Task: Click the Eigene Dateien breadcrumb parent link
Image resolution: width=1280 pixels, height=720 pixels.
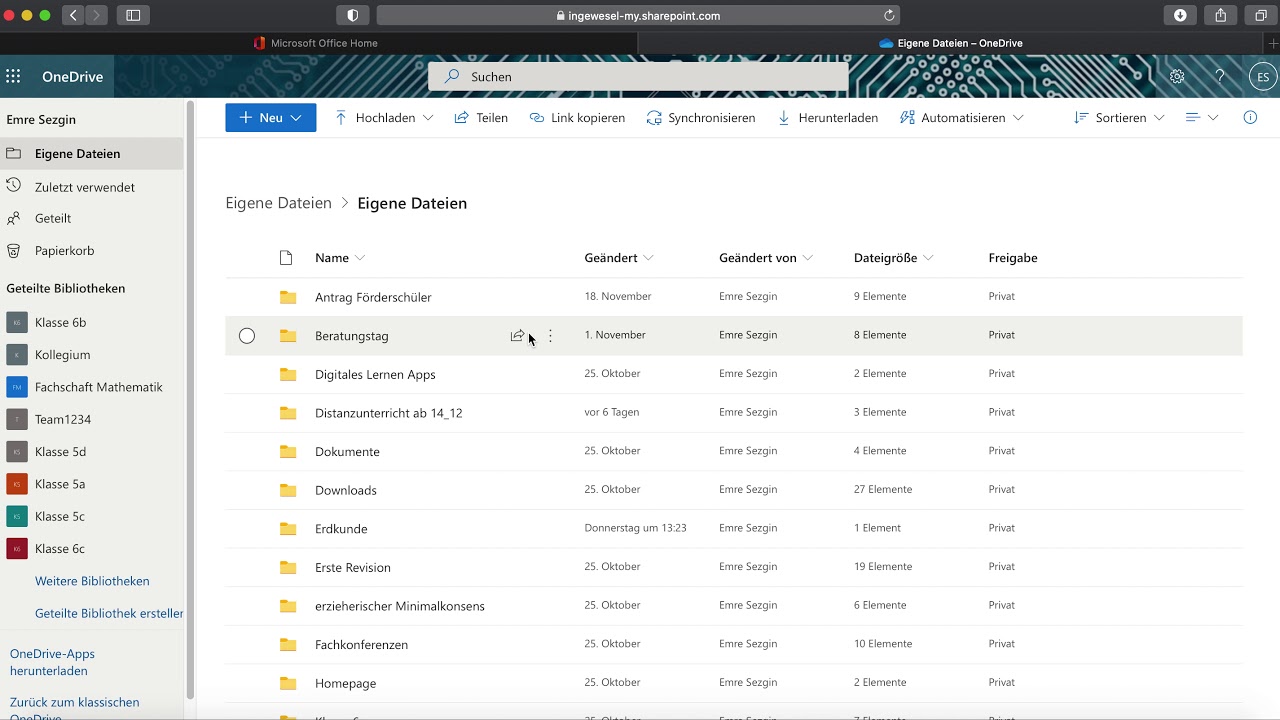Action: [278, 203]
